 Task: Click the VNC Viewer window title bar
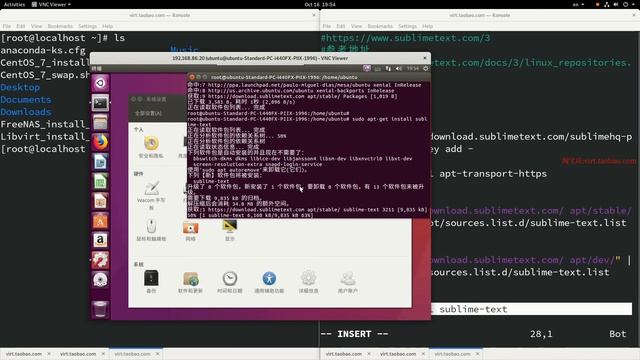click(260, 58)
